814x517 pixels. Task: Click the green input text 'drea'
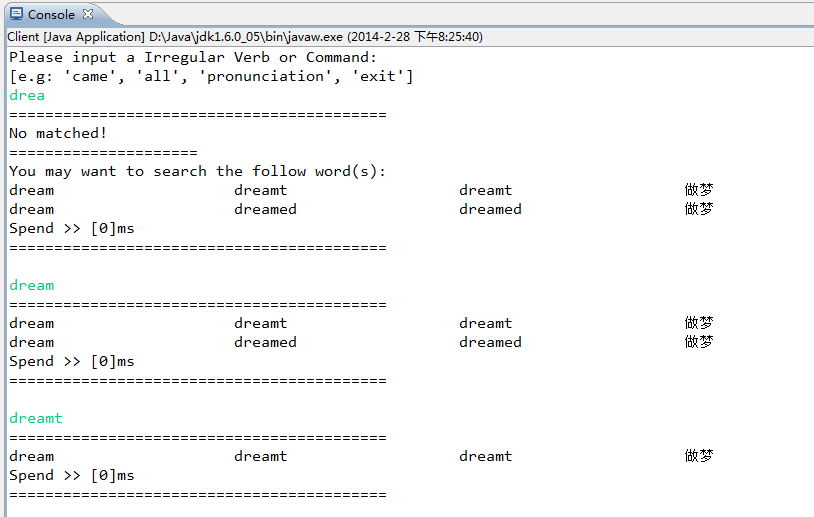point(27,96)
